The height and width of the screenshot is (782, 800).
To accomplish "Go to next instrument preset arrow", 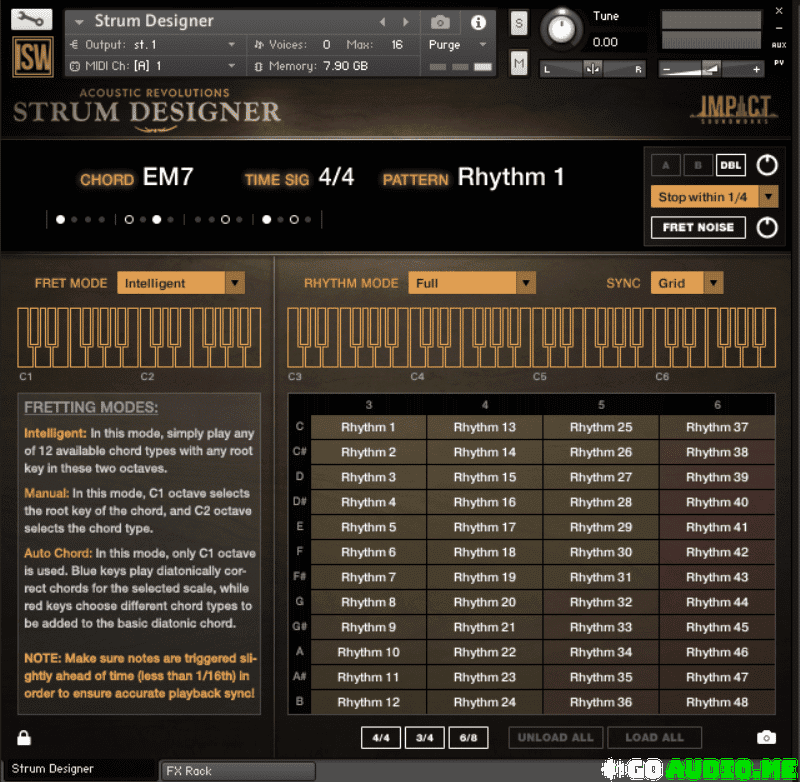I will pyautogui.click(x=405, y=22).
